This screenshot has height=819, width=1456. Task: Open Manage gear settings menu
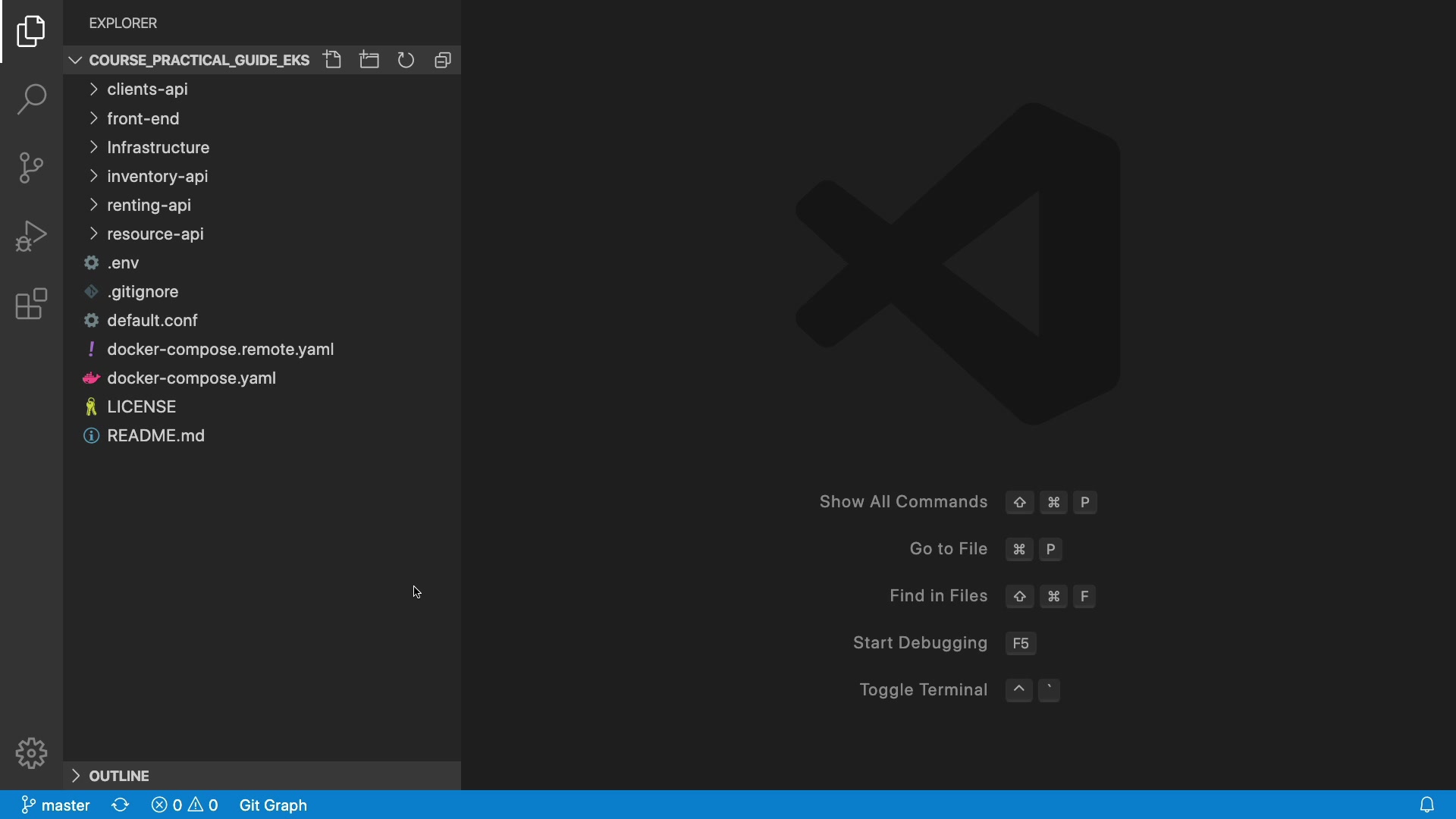coord(31,753)
